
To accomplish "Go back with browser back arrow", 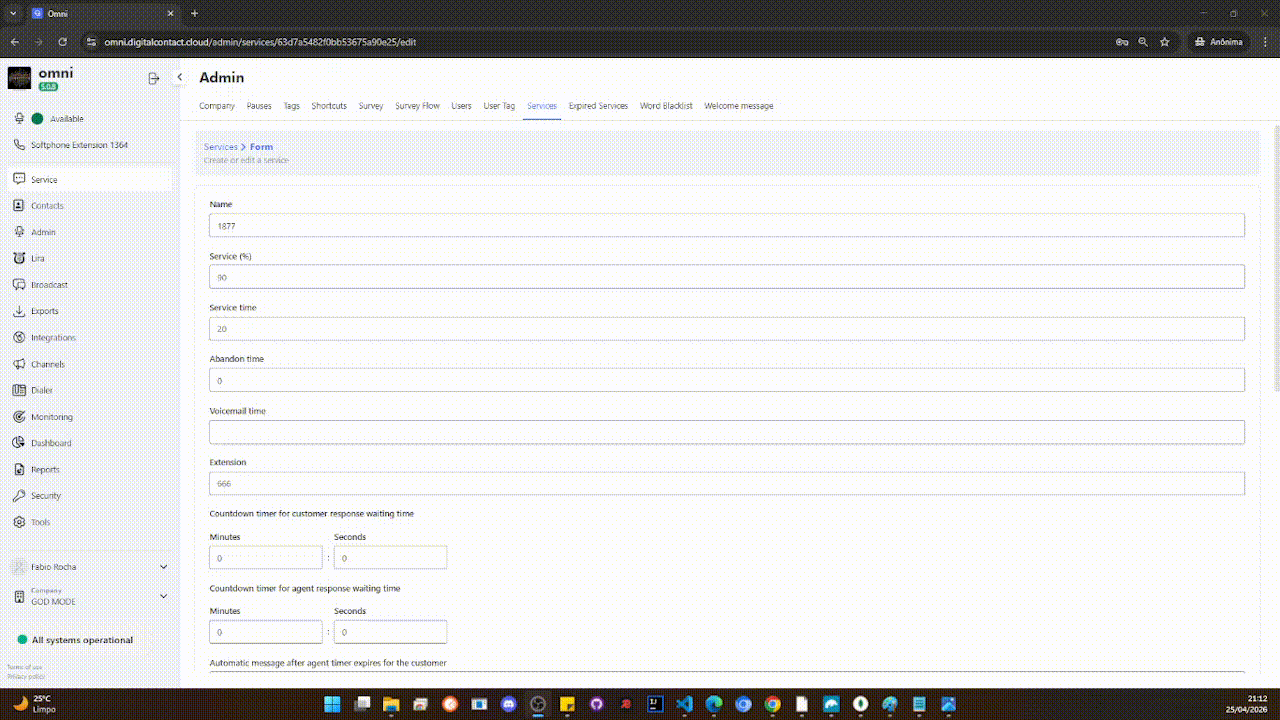I will tap(14, 42).
